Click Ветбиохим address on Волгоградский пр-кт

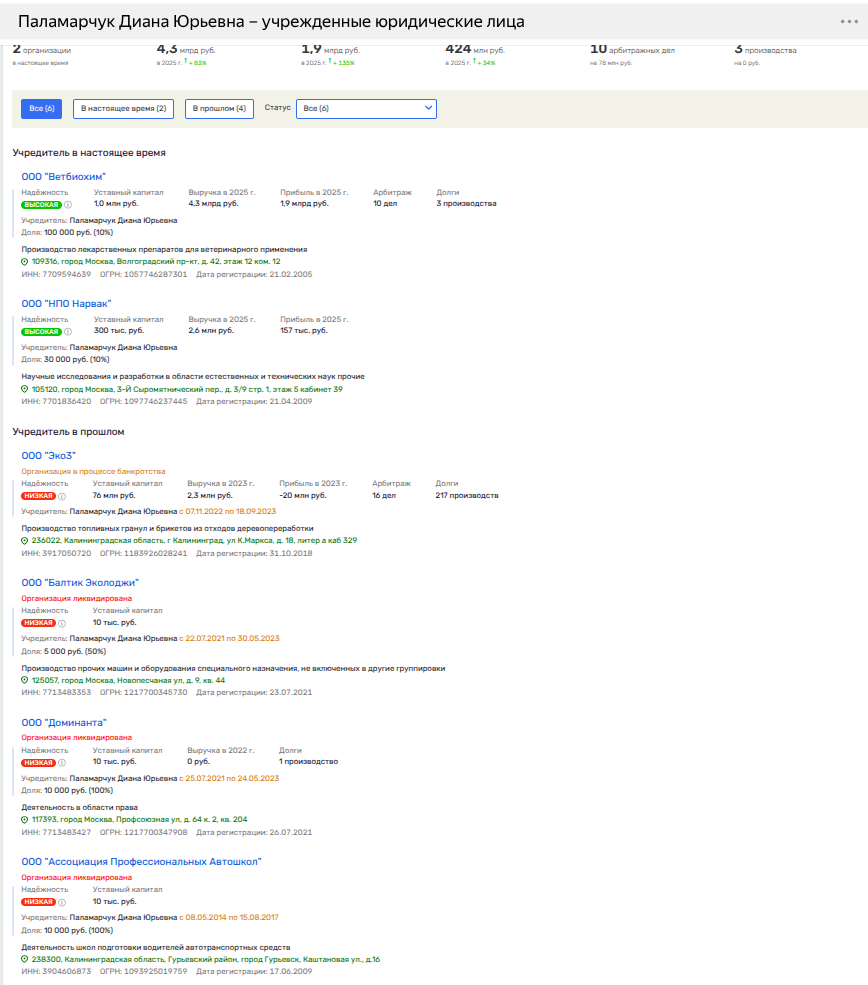156,261
